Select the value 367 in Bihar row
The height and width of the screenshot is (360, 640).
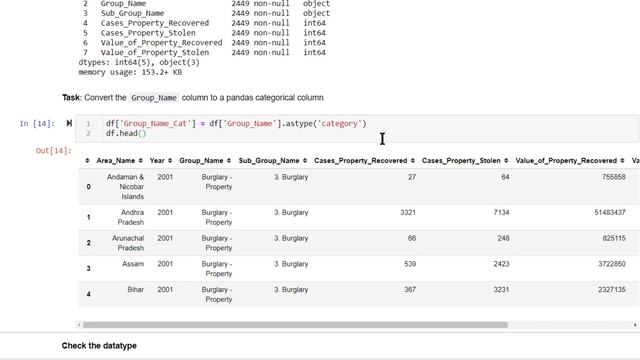pos(410,290)
